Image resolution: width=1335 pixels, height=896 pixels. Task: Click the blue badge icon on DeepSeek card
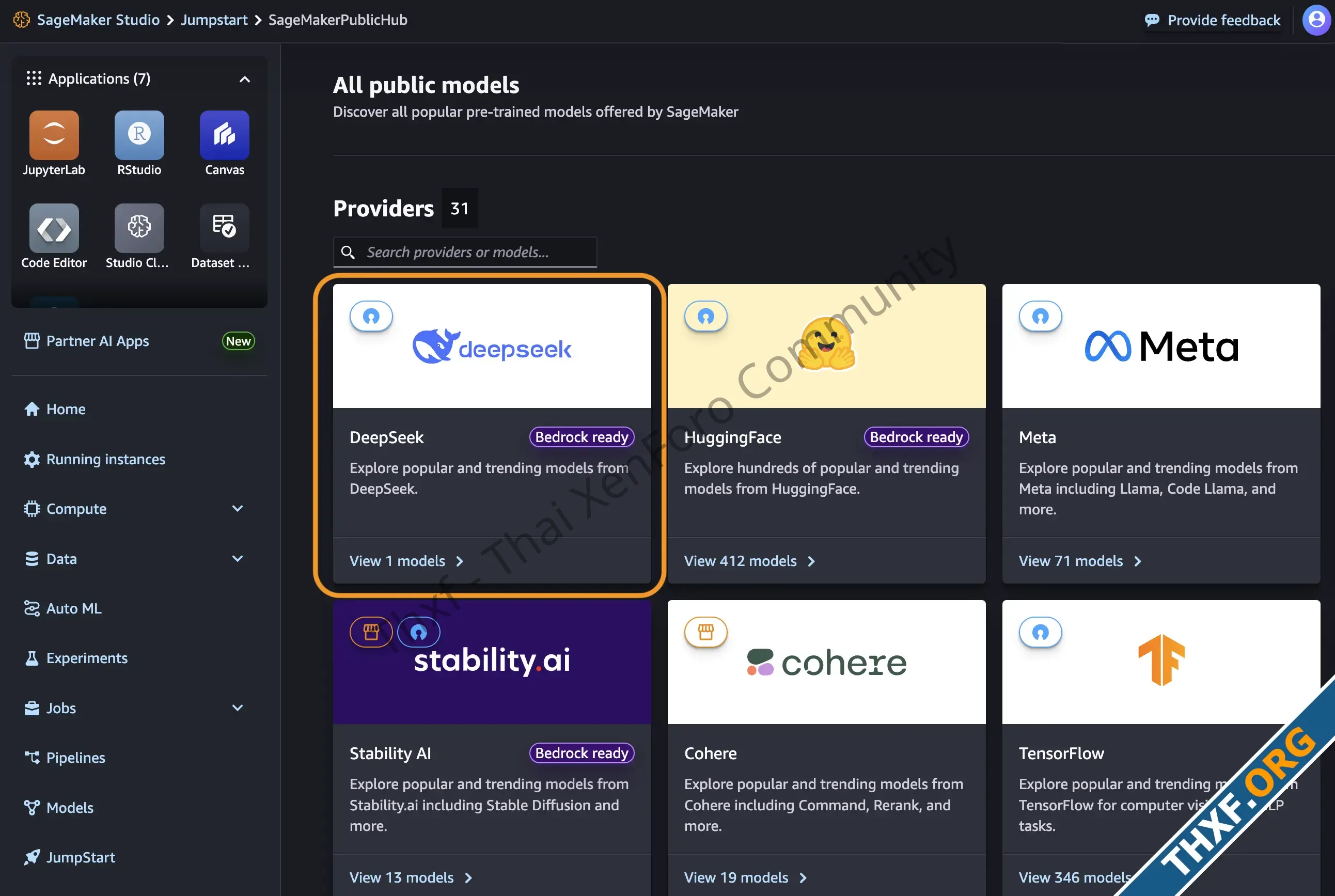(x=371, y=316)
